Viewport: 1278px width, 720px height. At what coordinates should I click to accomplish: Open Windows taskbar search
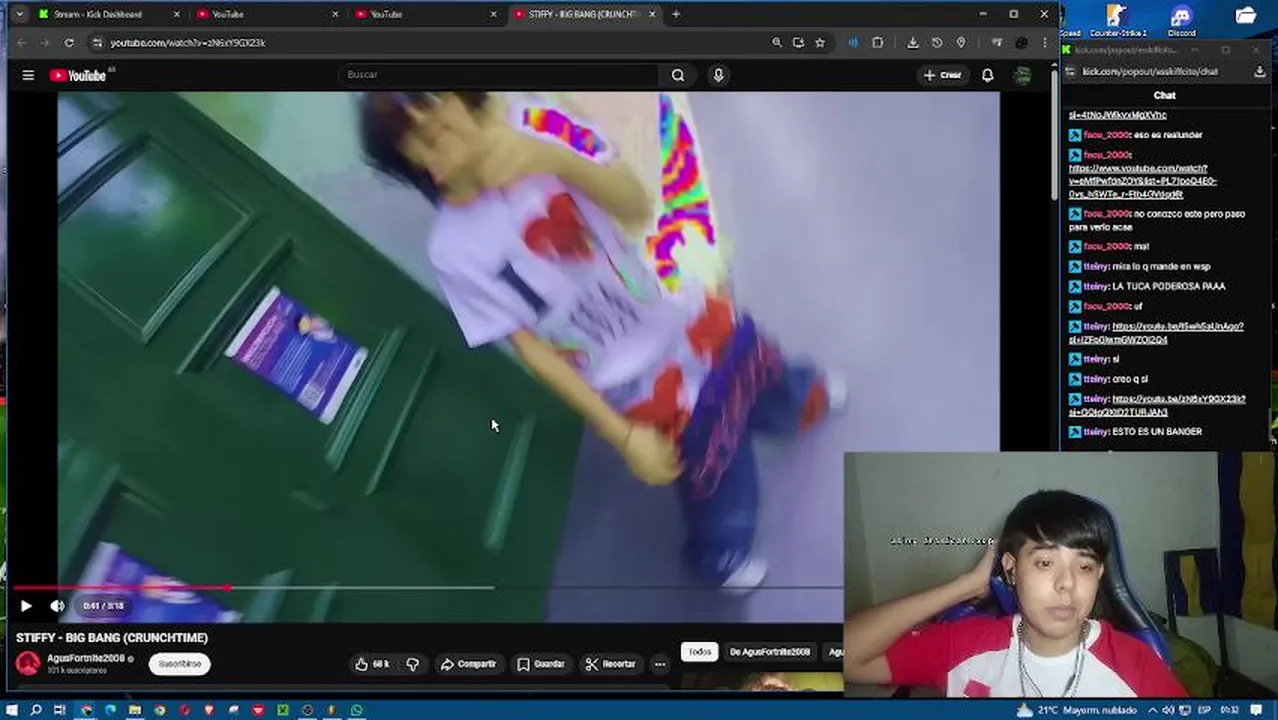(x=36, y=710)
